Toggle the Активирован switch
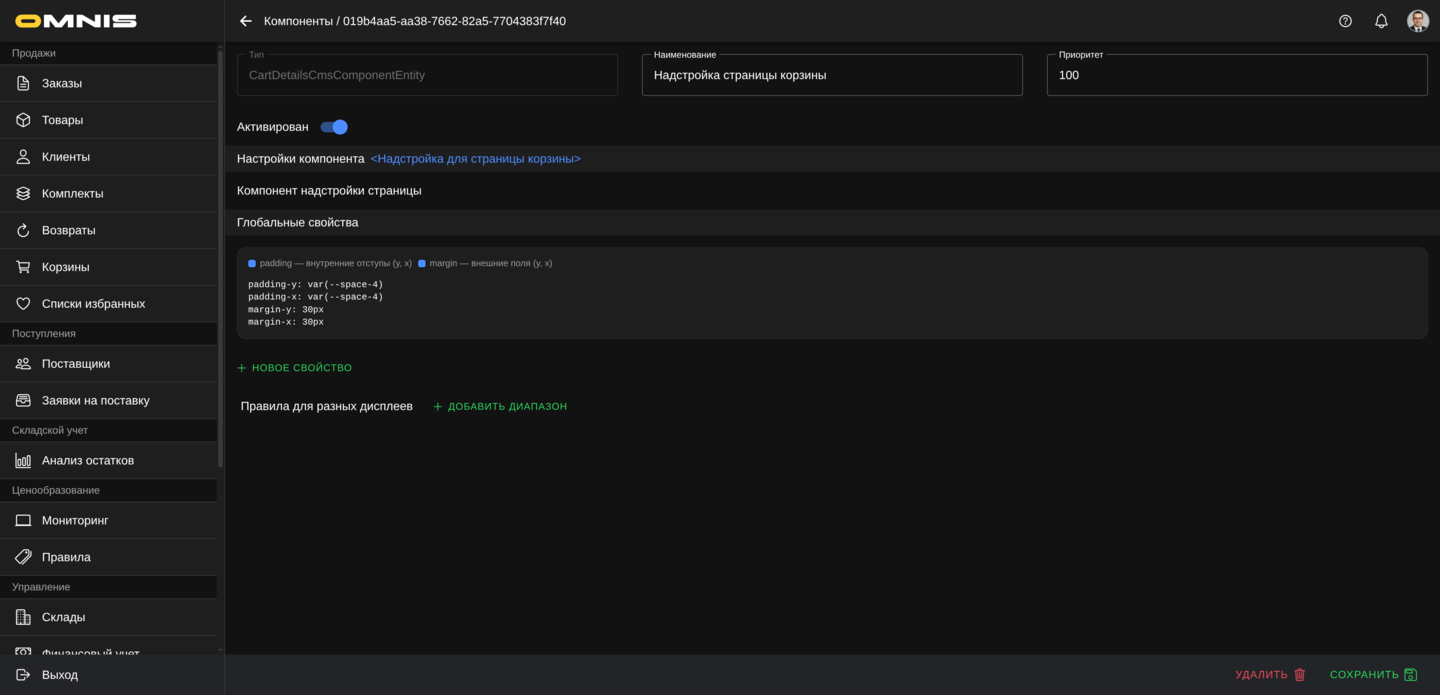The image size is (1440, 695). pyautogui.click(x=334, y=127)
